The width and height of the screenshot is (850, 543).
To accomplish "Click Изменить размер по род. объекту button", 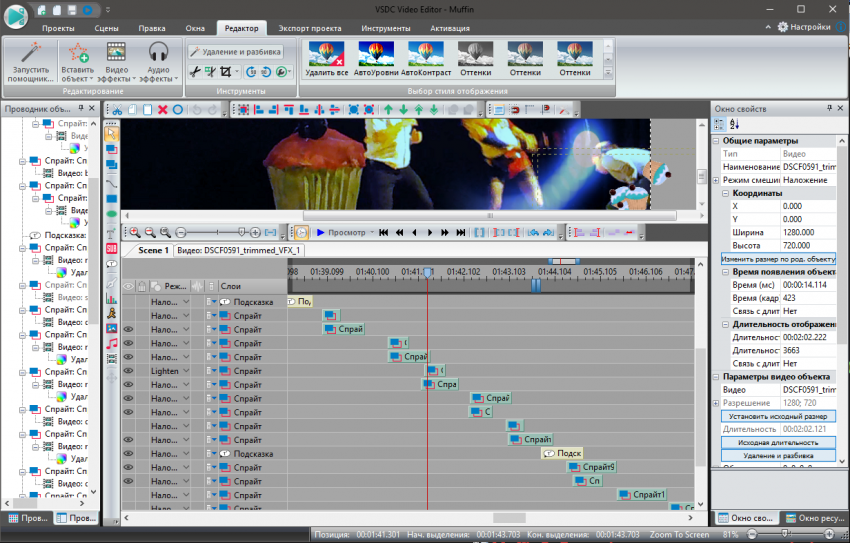I will coord(778,259).
